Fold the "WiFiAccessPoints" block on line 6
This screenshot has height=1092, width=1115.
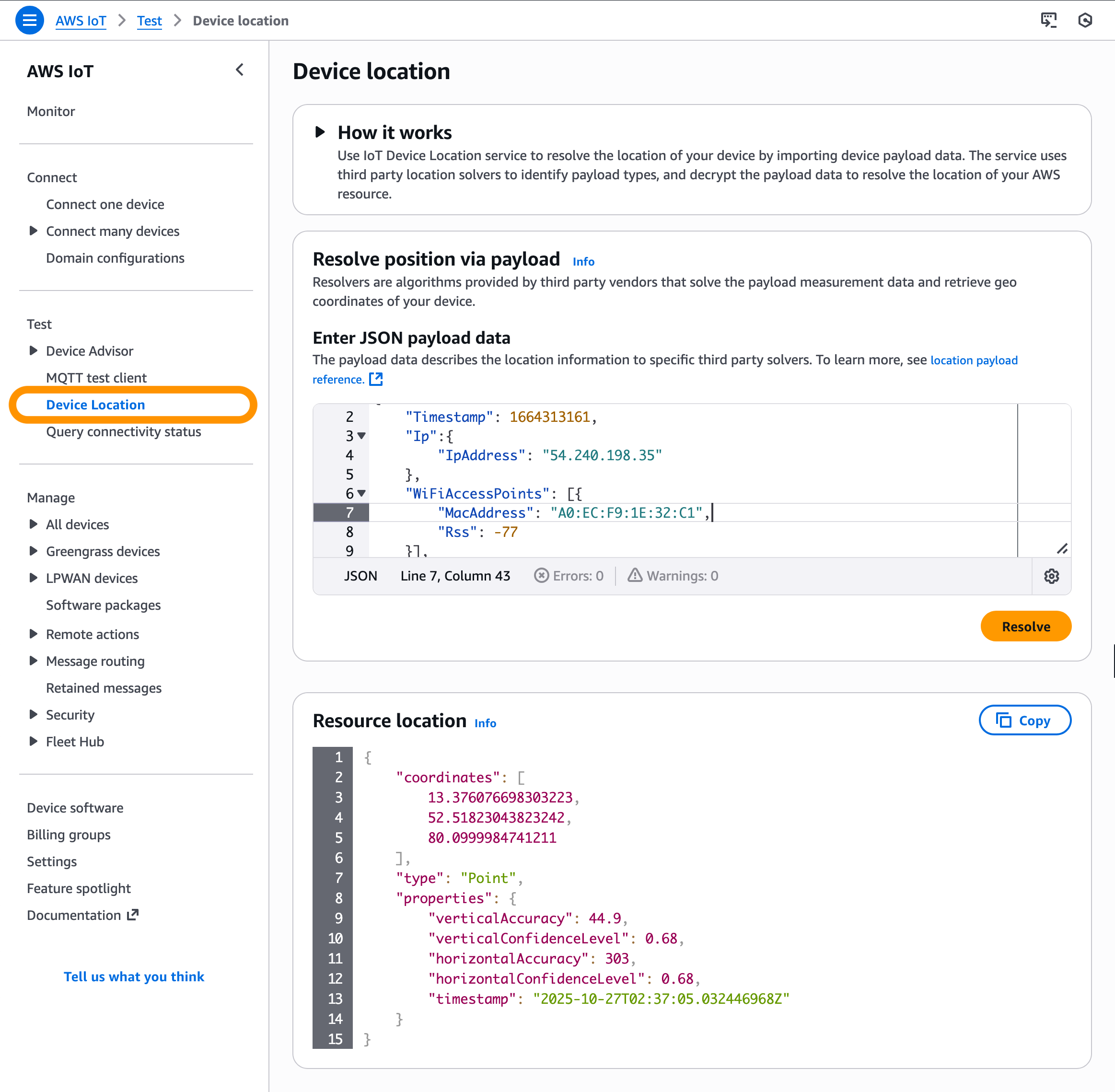pyautogui.click(x=361, y=493)
